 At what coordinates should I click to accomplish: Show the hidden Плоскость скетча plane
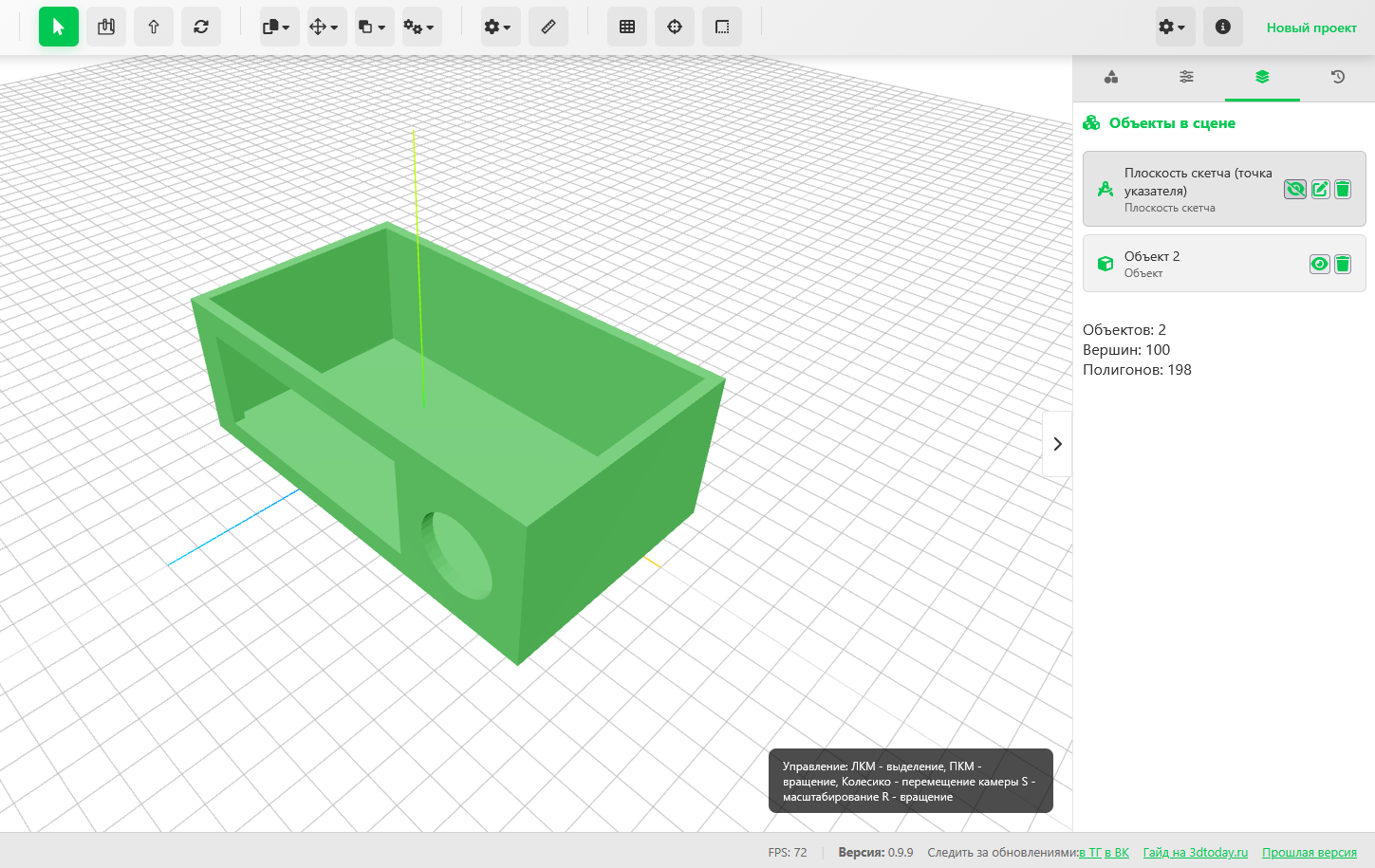1295,189
